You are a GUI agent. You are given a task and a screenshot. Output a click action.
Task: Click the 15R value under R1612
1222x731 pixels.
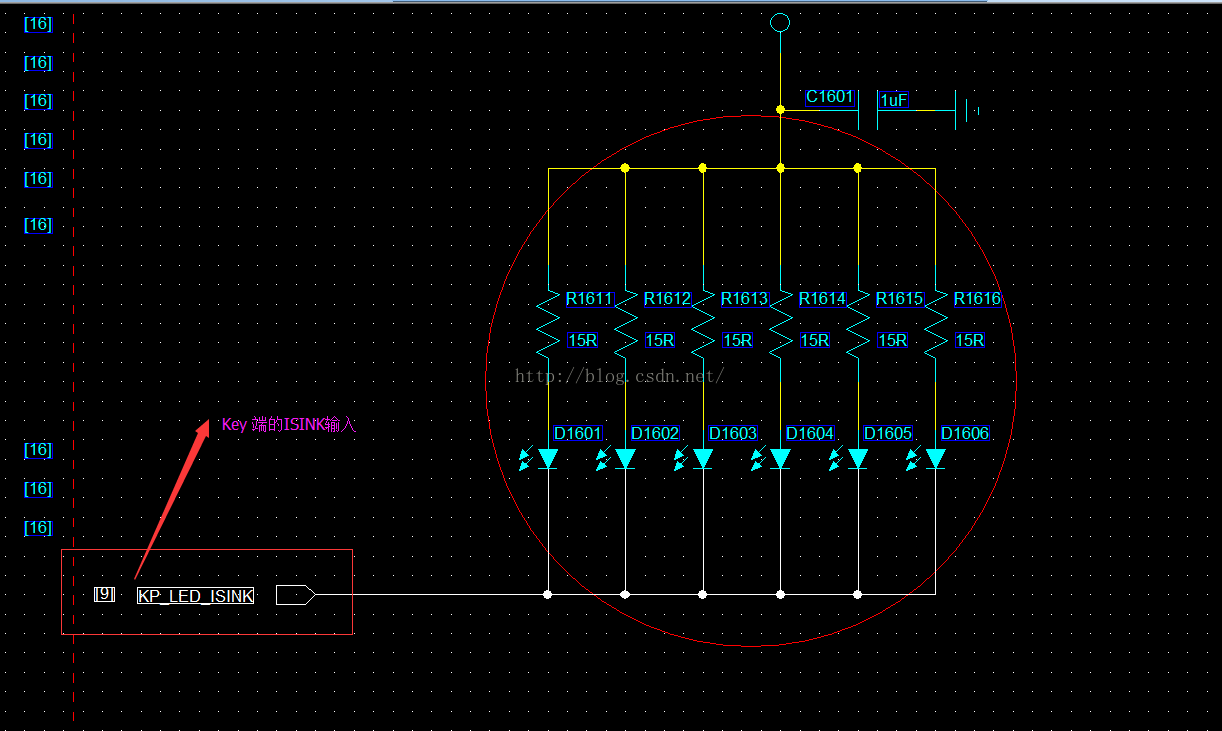(660, 340)
